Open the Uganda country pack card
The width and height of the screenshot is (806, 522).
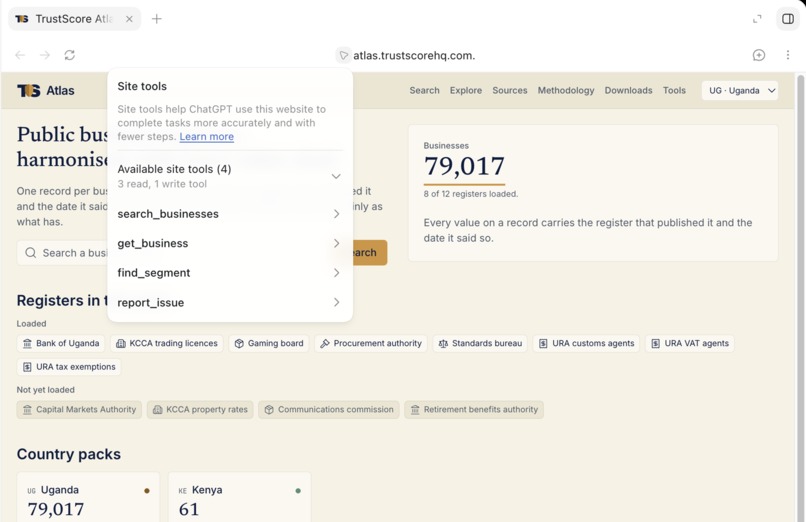pos(88,497)
